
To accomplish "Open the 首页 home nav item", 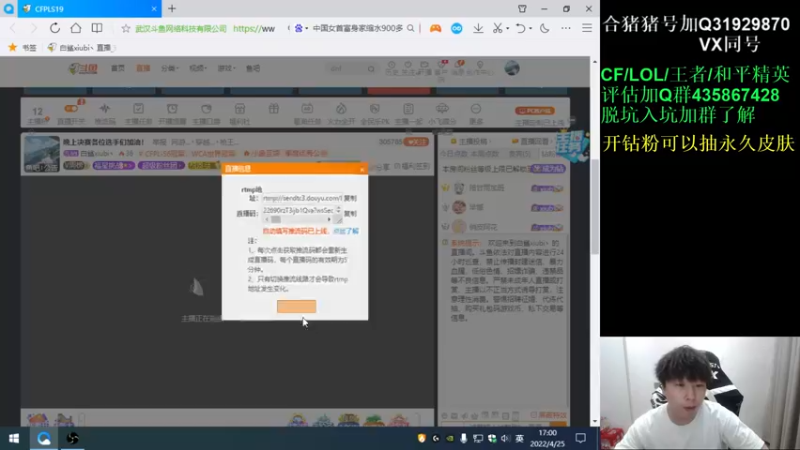I will (118, 68).
